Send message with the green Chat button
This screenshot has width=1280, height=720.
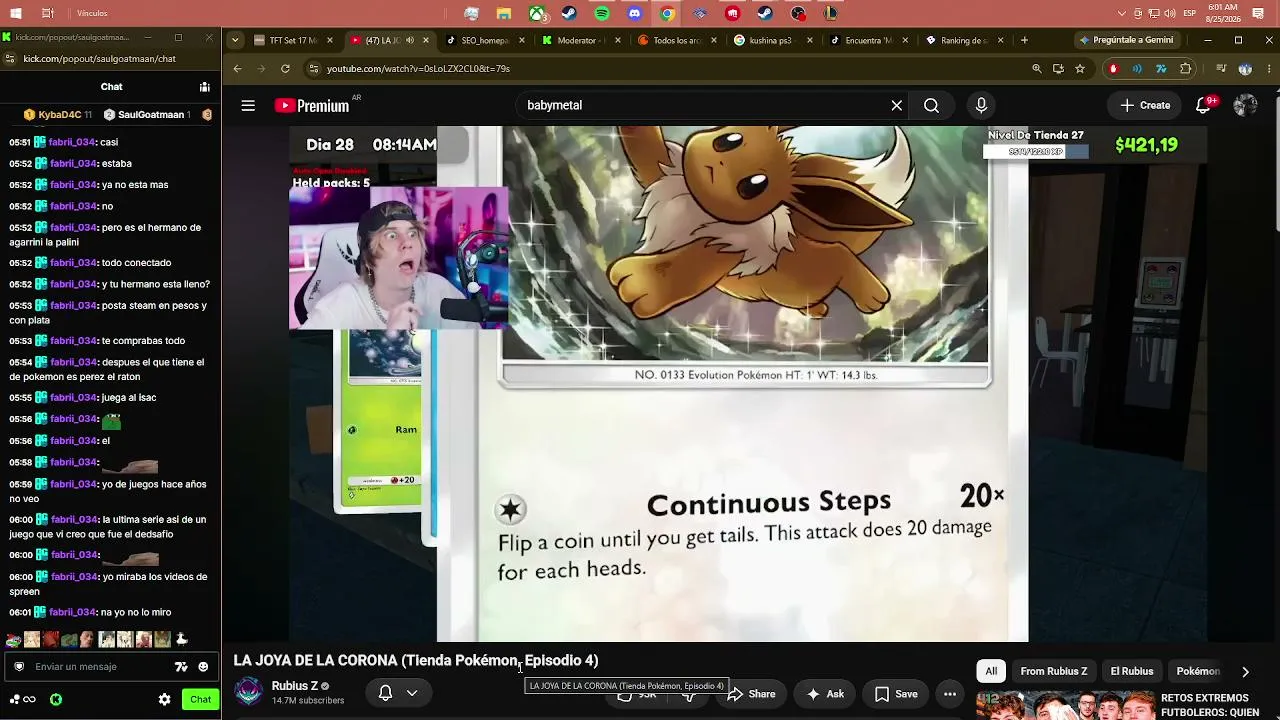pos(201,700)
